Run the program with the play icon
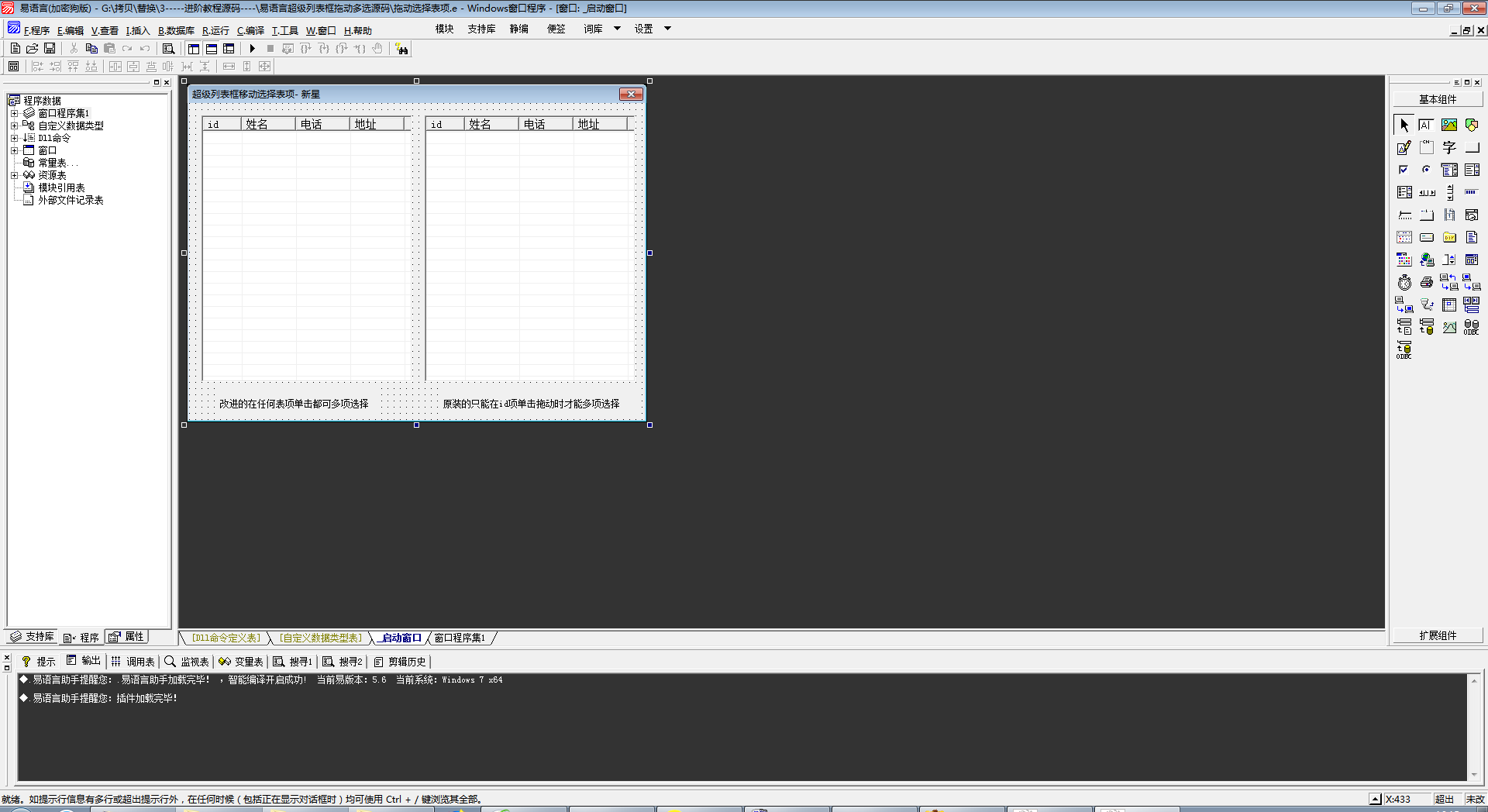Screen dimensions: 1488x812 tap(252, 49)
